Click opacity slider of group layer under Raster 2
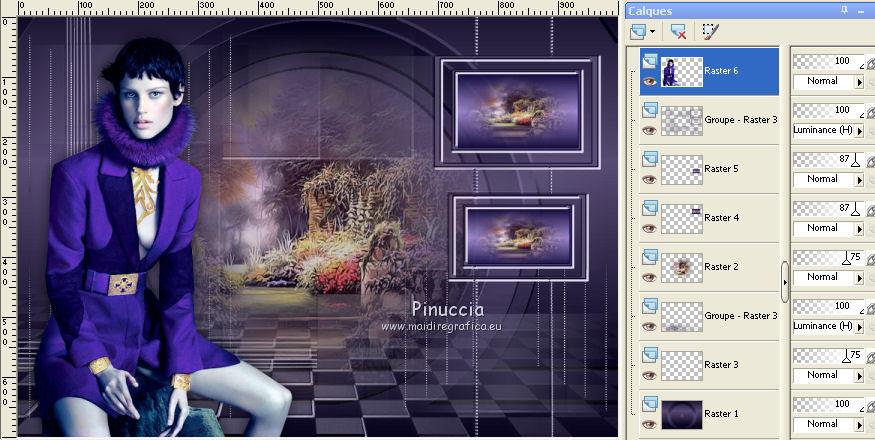The image size is (875, 440). [x=829, y=307]
